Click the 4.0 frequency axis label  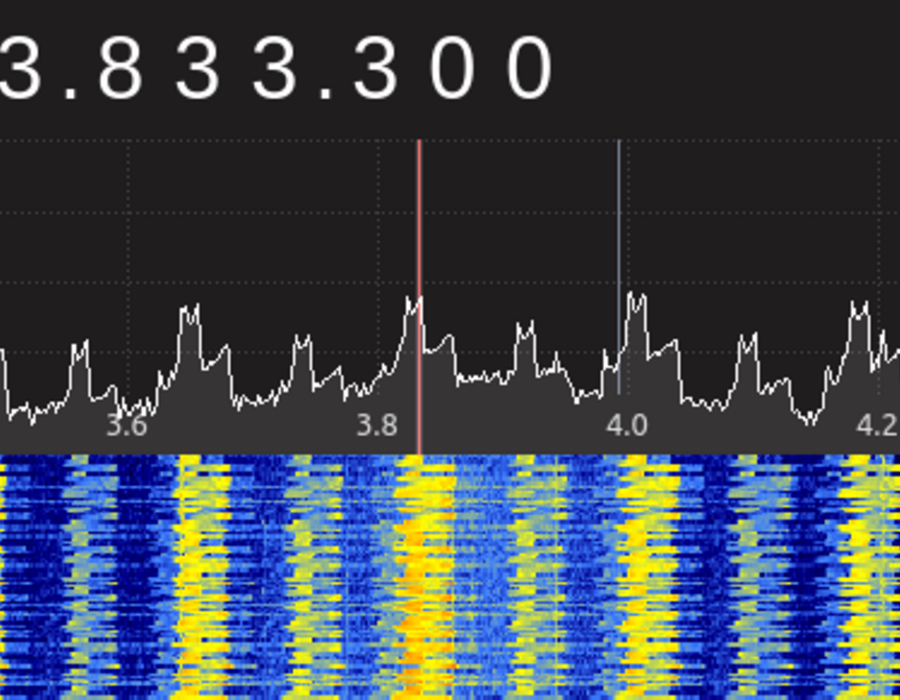(627, 426)
